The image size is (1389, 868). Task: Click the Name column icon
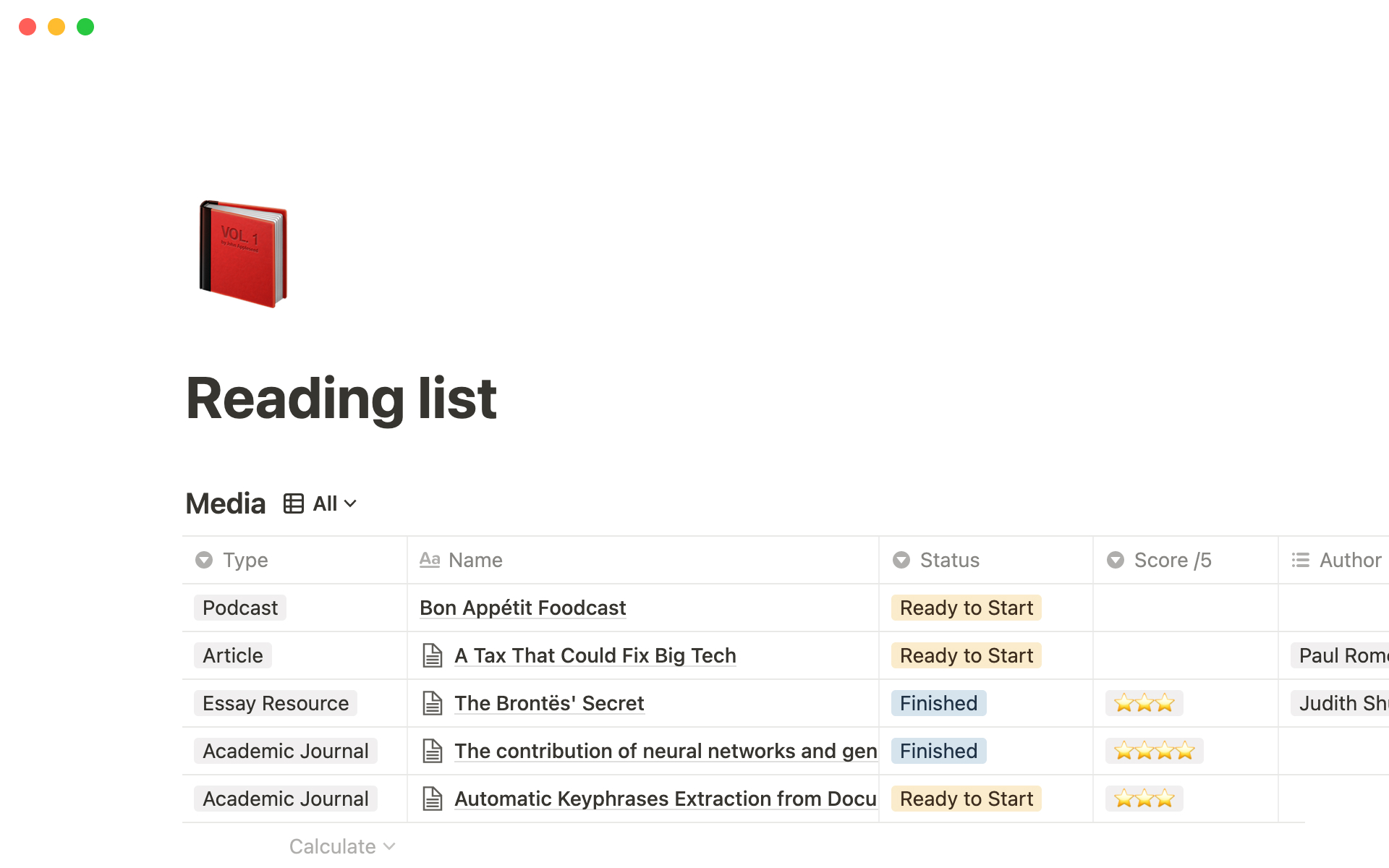[428, 560]
